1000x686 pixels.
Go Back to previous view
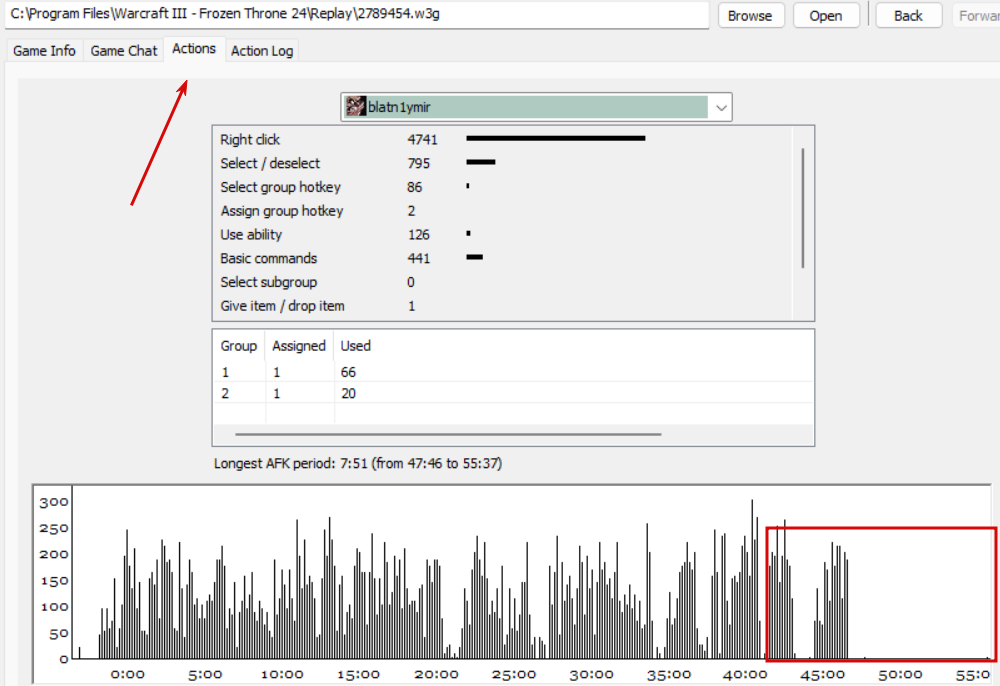tap(908, 15)
